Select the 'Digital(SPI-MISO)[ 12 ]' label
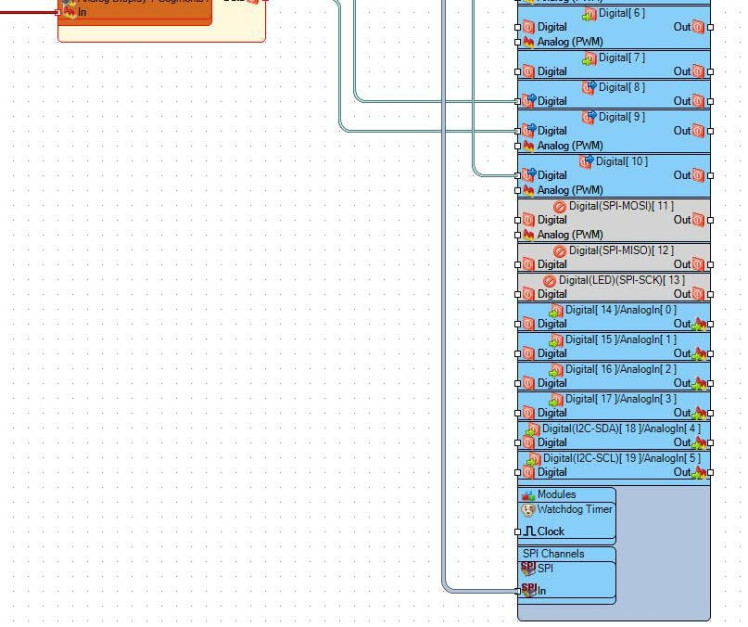 (622, 251)
